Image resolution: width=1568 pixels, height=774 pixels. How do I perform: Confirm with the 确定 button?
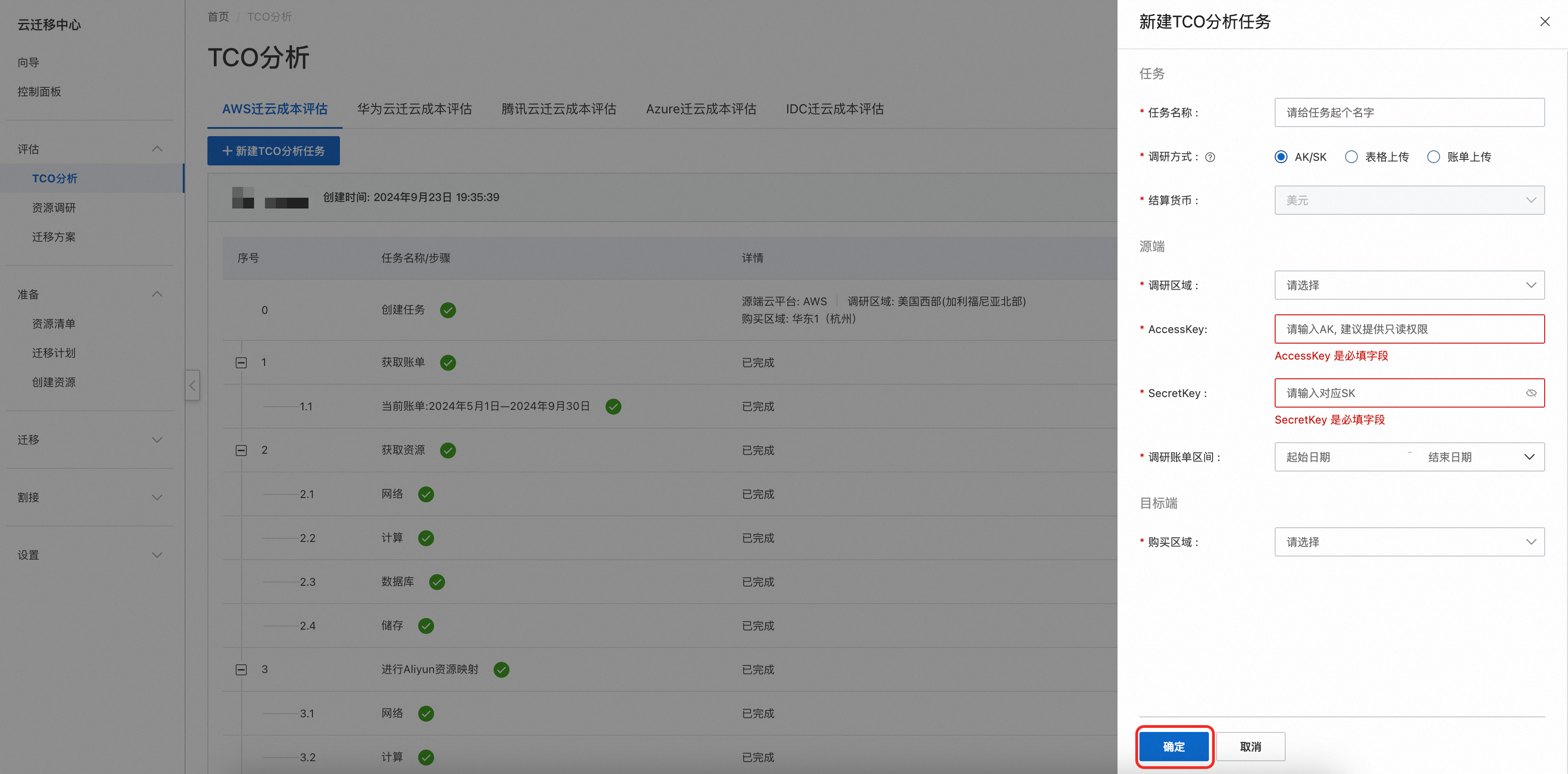pyautogui.click(x=1174, y=747)
